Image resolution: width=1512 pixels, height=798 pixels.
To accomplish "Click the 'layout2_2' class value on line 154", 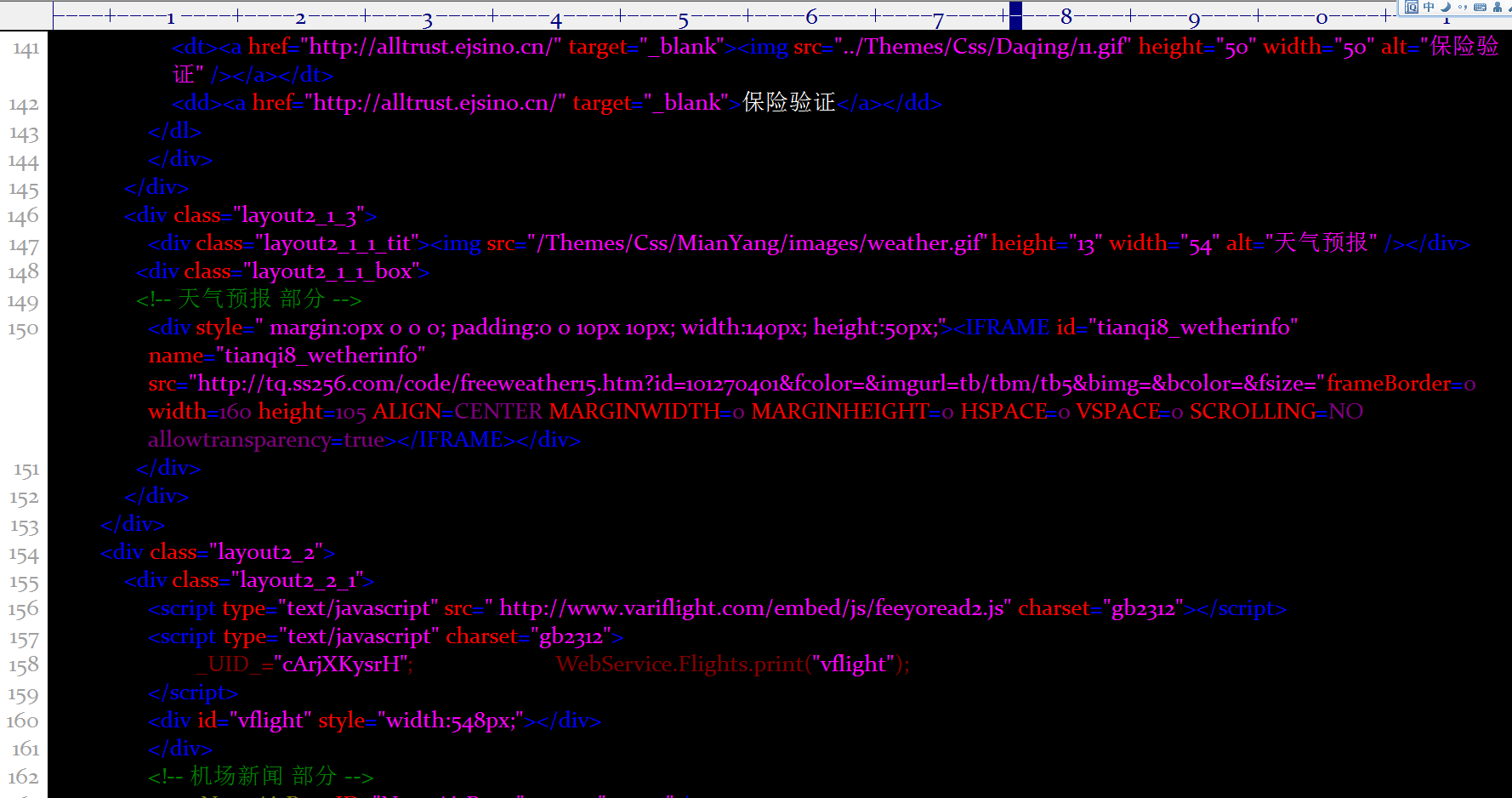I will (265, 553).
